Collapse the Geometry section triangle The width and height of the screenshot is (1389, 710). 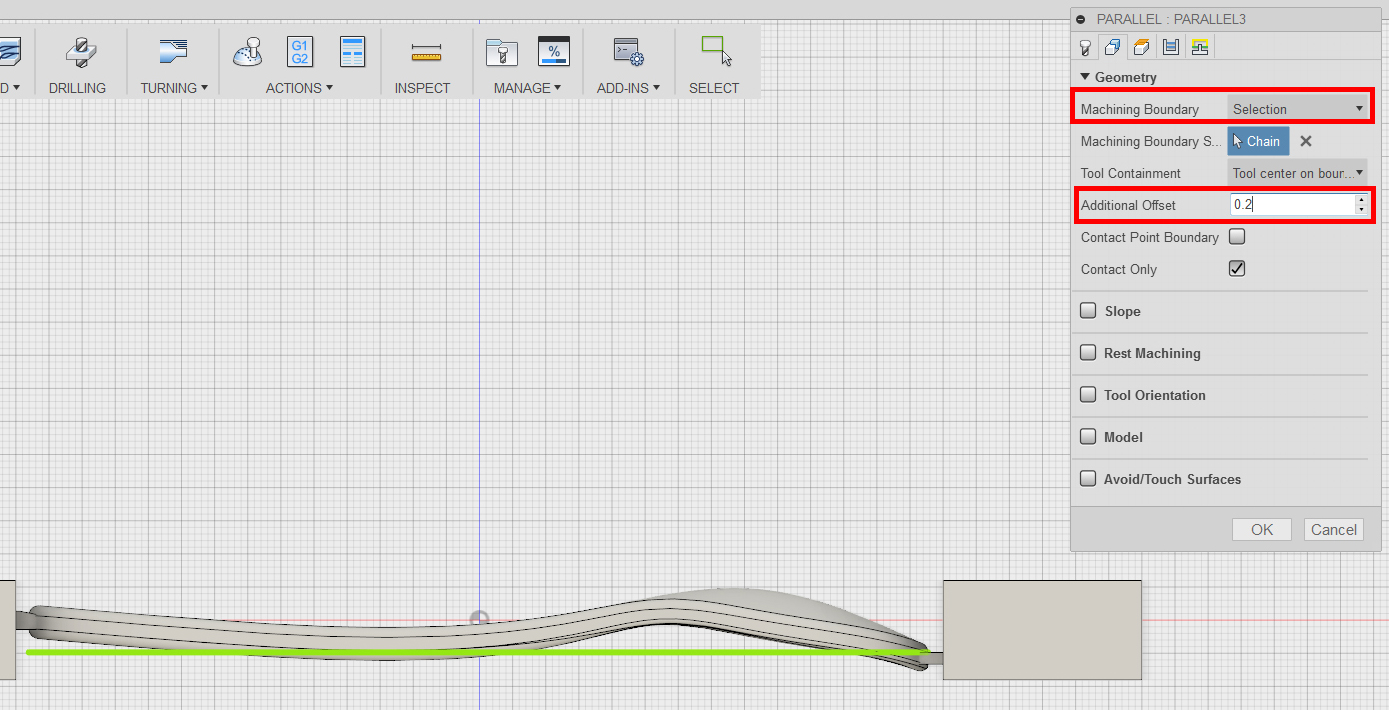click(x=1084, y=77)
